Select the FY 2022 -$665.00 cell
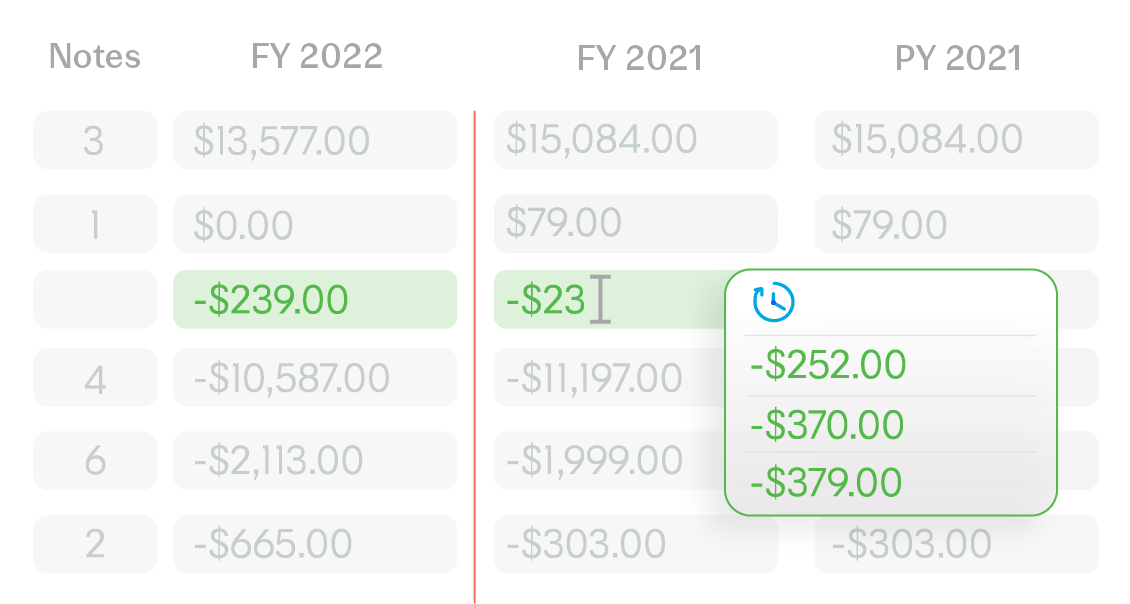Screen dimensions: 1130x604 [315, 544]
